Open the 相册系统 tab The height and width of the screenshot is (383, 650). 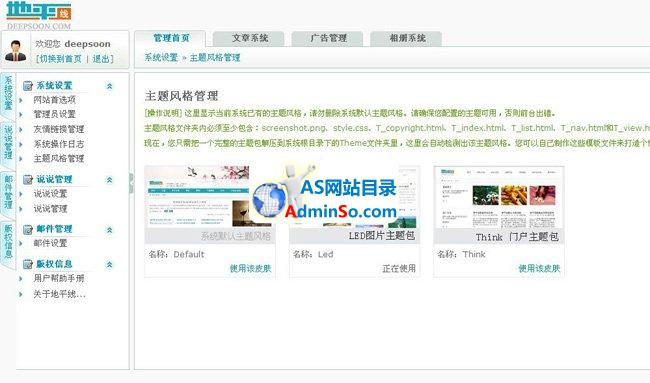406,39
